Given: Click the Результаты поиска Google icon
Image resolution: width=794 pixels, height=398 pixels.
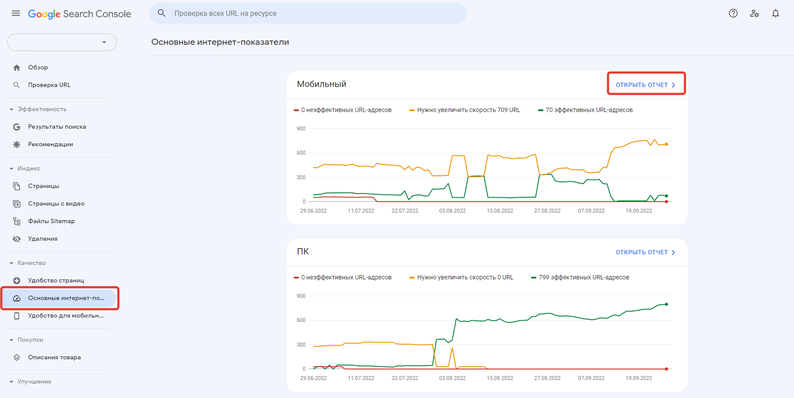Looking at the screenshot, I should tap(17, 127).
